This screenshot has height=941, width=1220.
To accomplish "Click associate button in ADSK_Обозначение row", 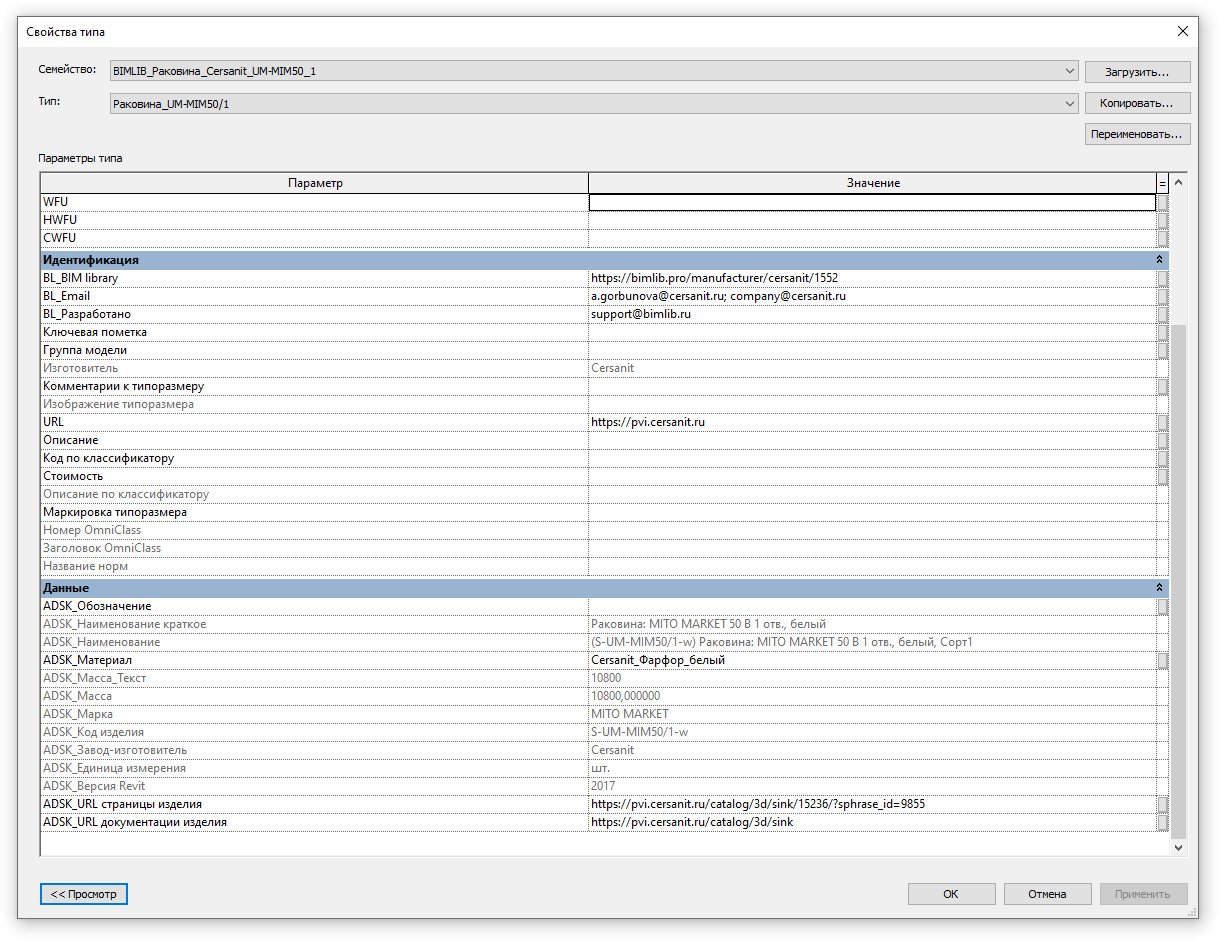I will 1163,606.
